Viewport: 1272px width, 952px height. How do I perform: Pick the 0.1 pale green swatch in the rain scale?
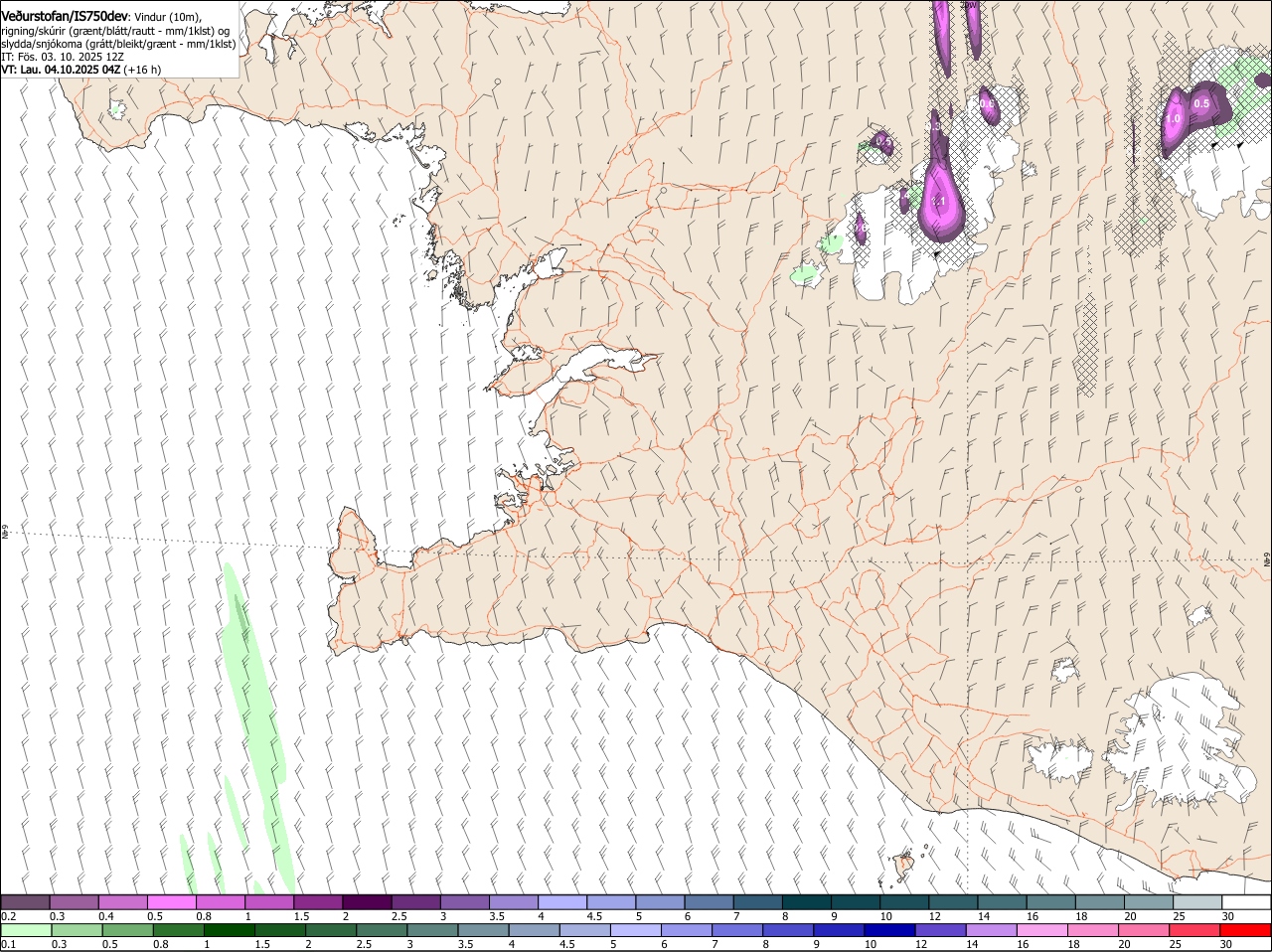coord(26,931)
